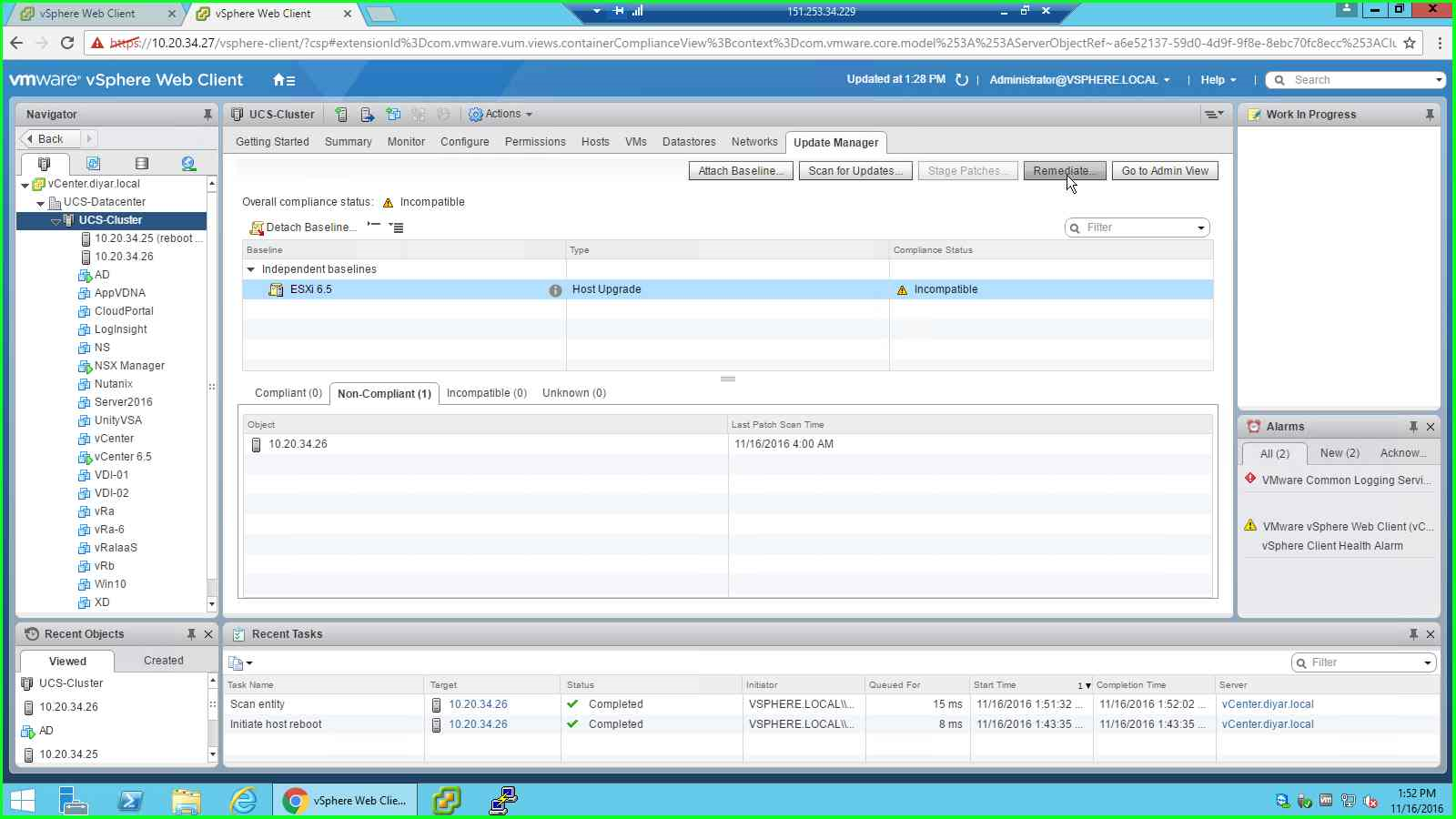Screen dimensions: 1456x819
Task: Open the baseline Filter dropdown arrow
Action: point(1201,228)
